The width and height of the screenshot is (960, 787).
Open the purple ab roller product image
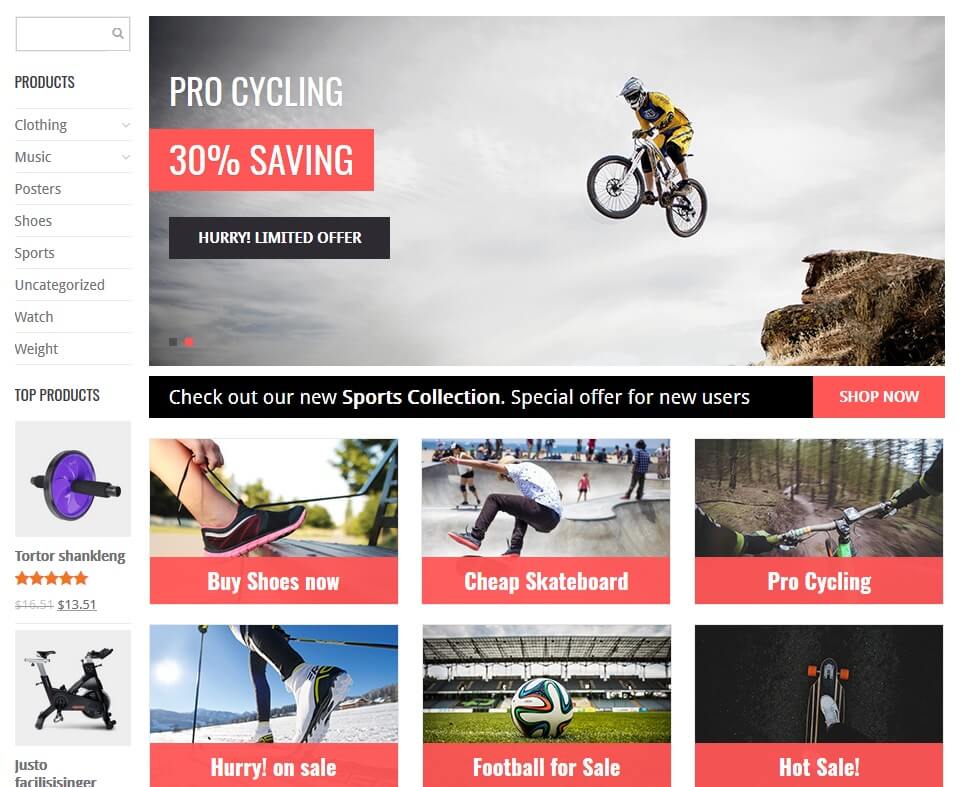pyautogui.click(x=73, y=479)
